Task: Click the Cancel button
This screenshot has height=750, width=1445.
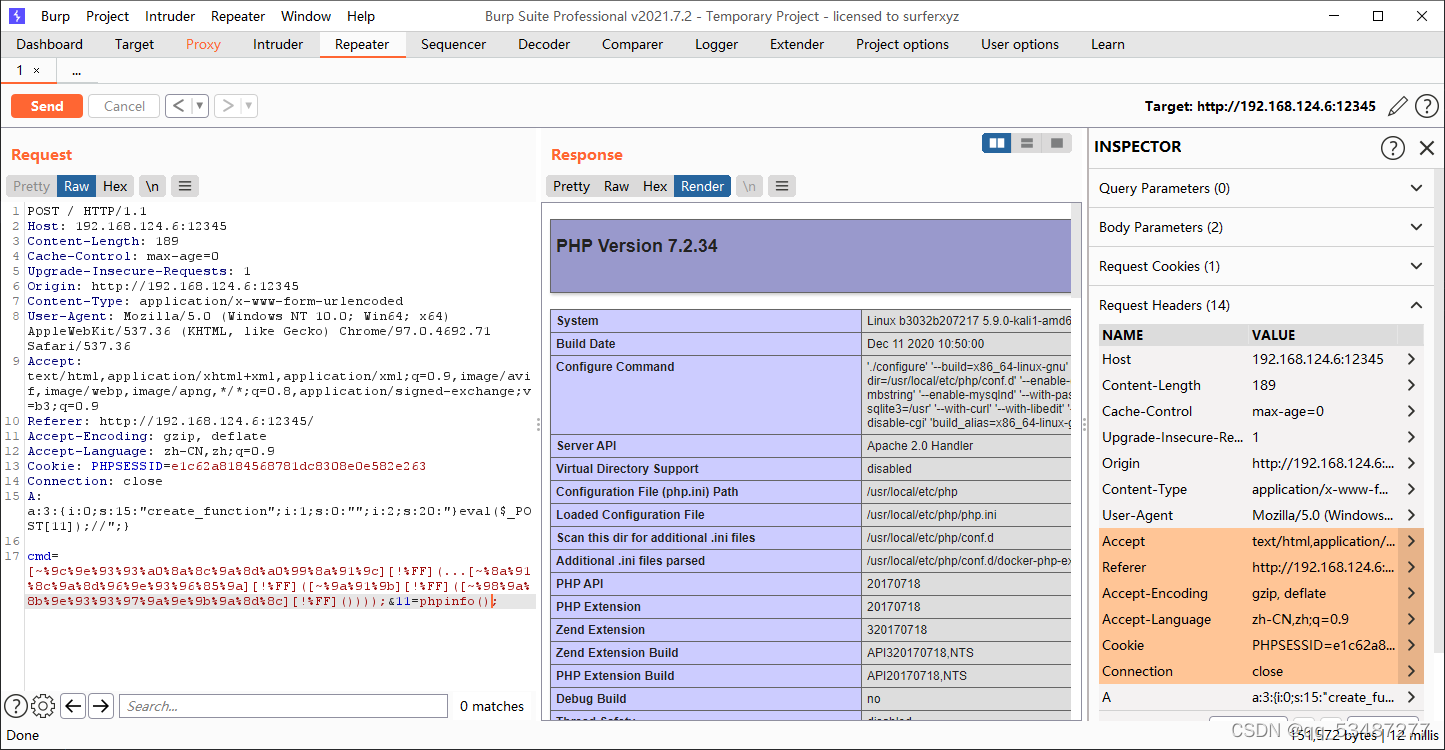Action: [x=124, y=106]
